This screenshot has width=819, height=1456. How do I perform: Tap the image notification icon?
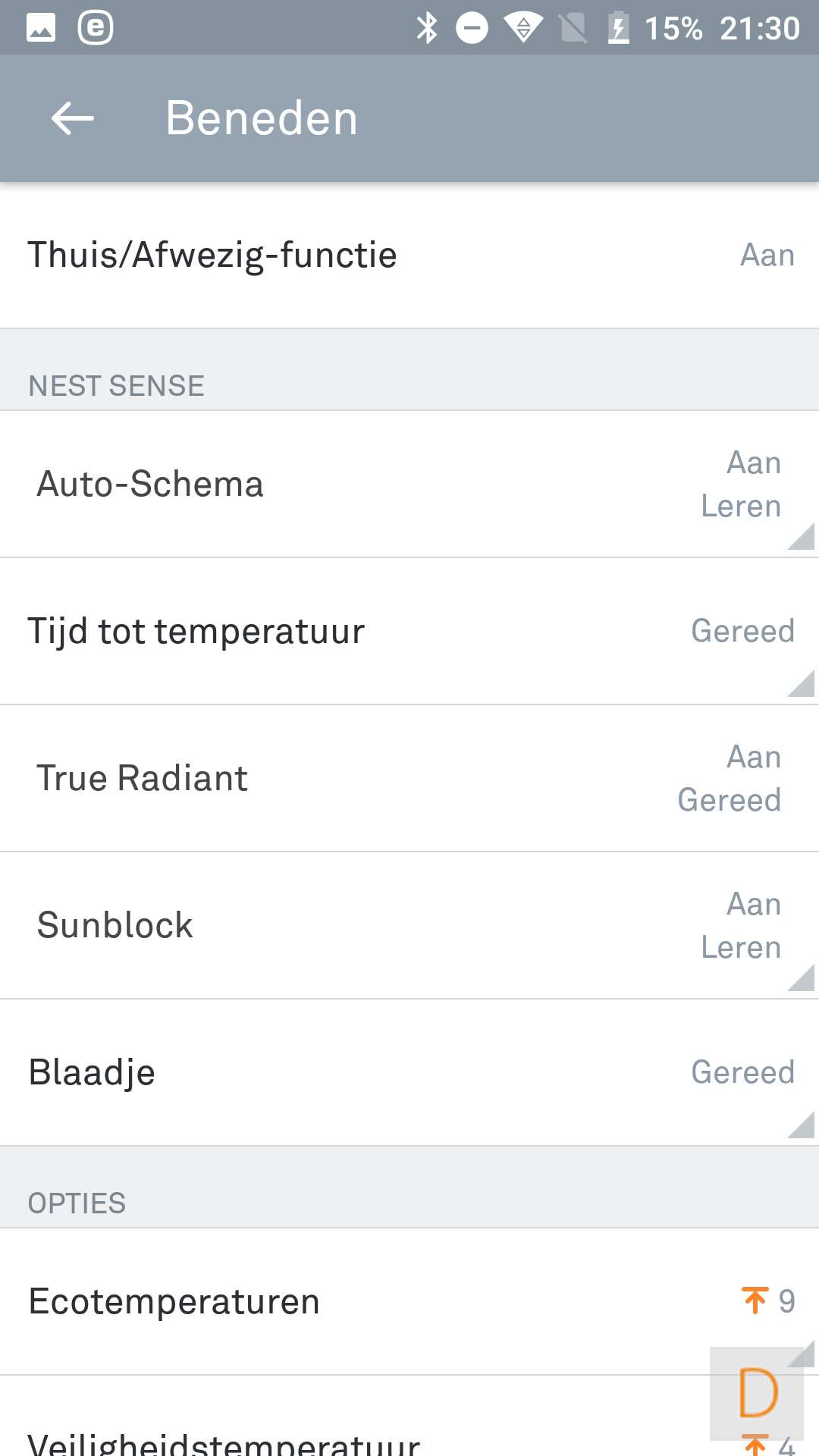coord(41,29)
